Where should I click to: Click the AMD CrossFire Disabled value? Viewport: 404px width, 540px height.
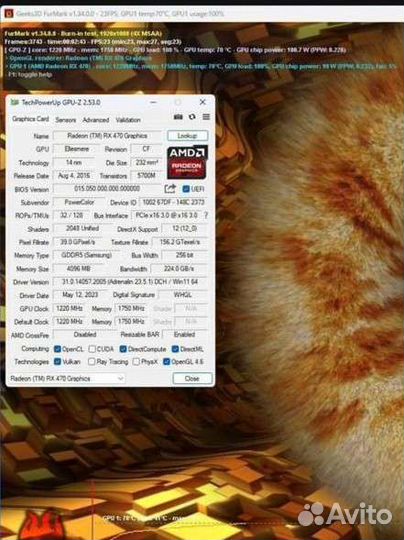coord(85,335)
